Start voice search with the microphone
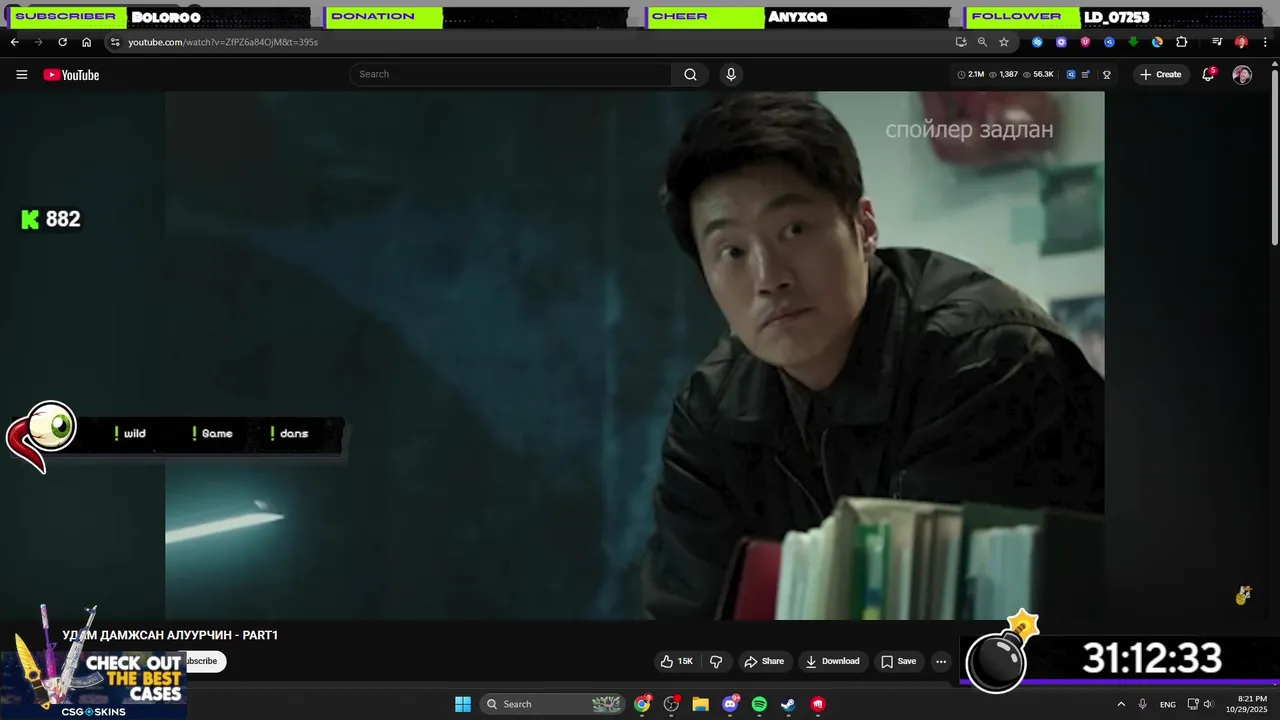Image resolution: width=1280 pixels, height=720 pixels. tap(731, 74)
